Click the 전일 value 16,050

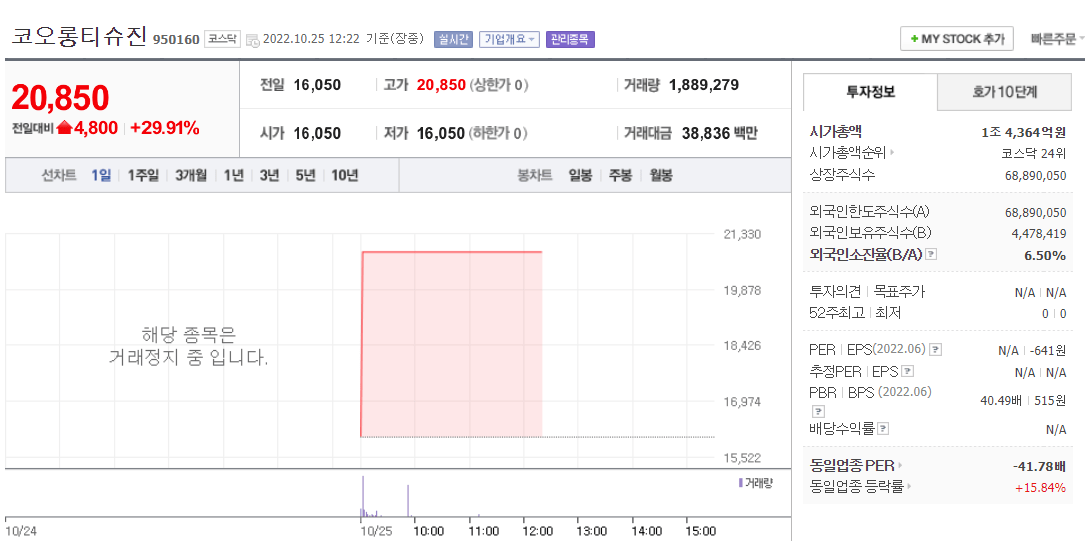[x=317, y=85]
